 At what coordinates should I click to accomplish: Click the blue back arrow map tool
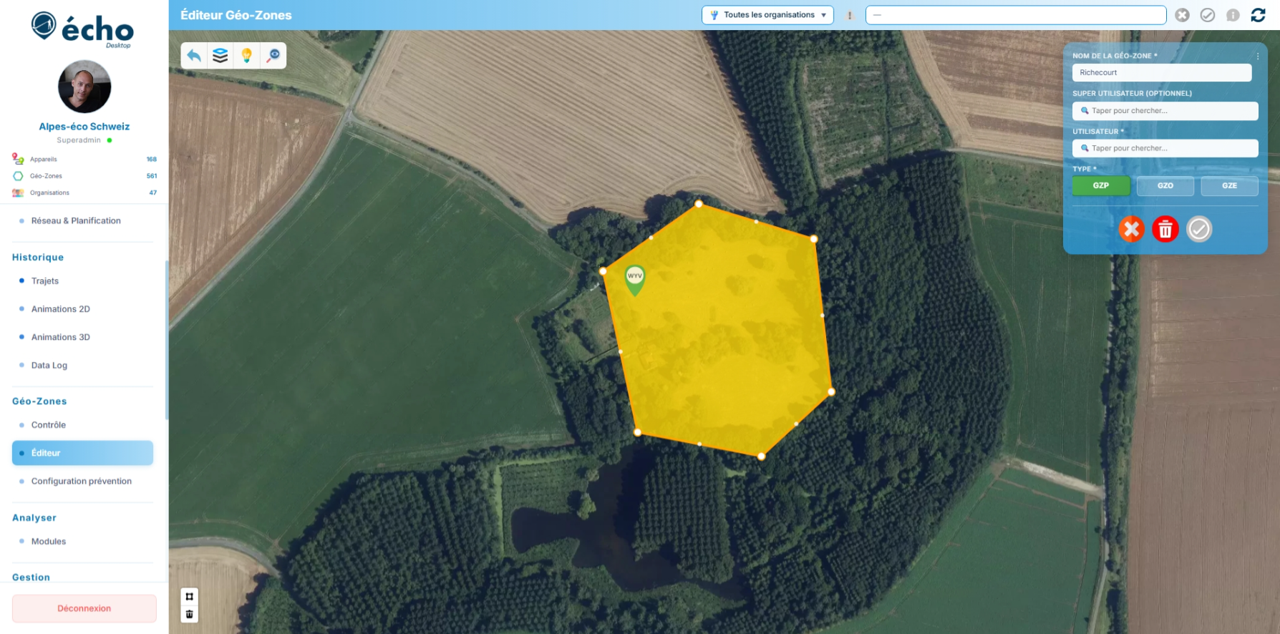click(194, 56)
